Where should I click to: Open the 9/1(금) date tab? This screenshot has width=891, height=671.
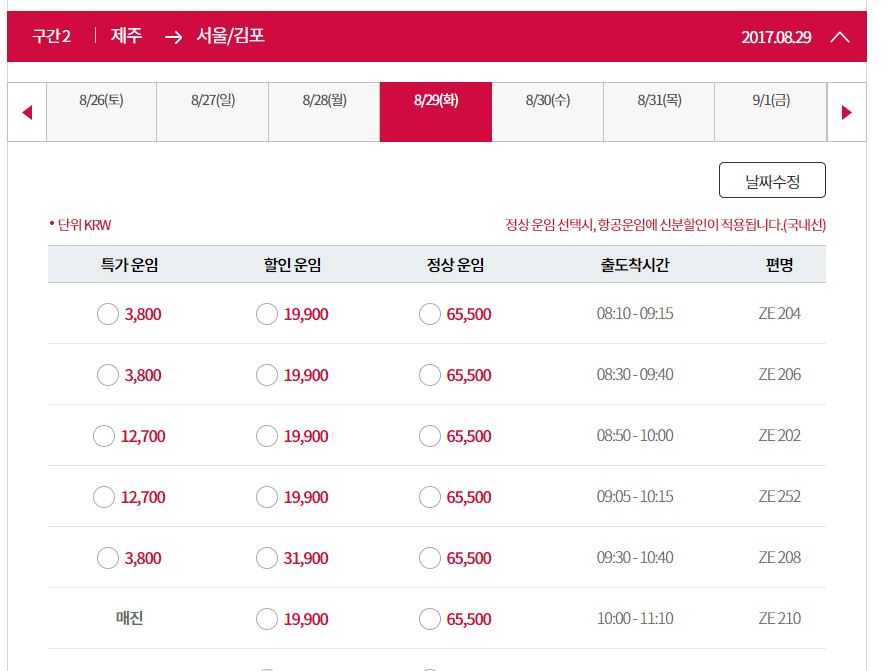[x=770, y=100]
